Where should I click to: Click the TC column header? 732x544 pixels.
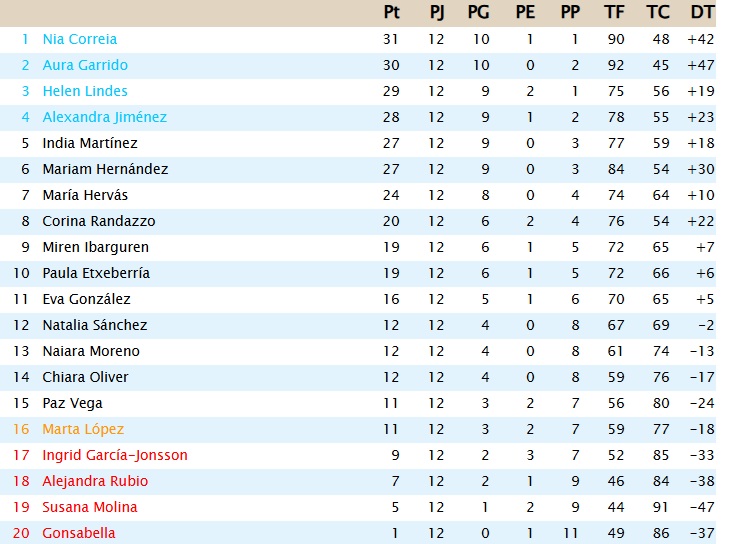pyautogui.click(x=657, y=12)
